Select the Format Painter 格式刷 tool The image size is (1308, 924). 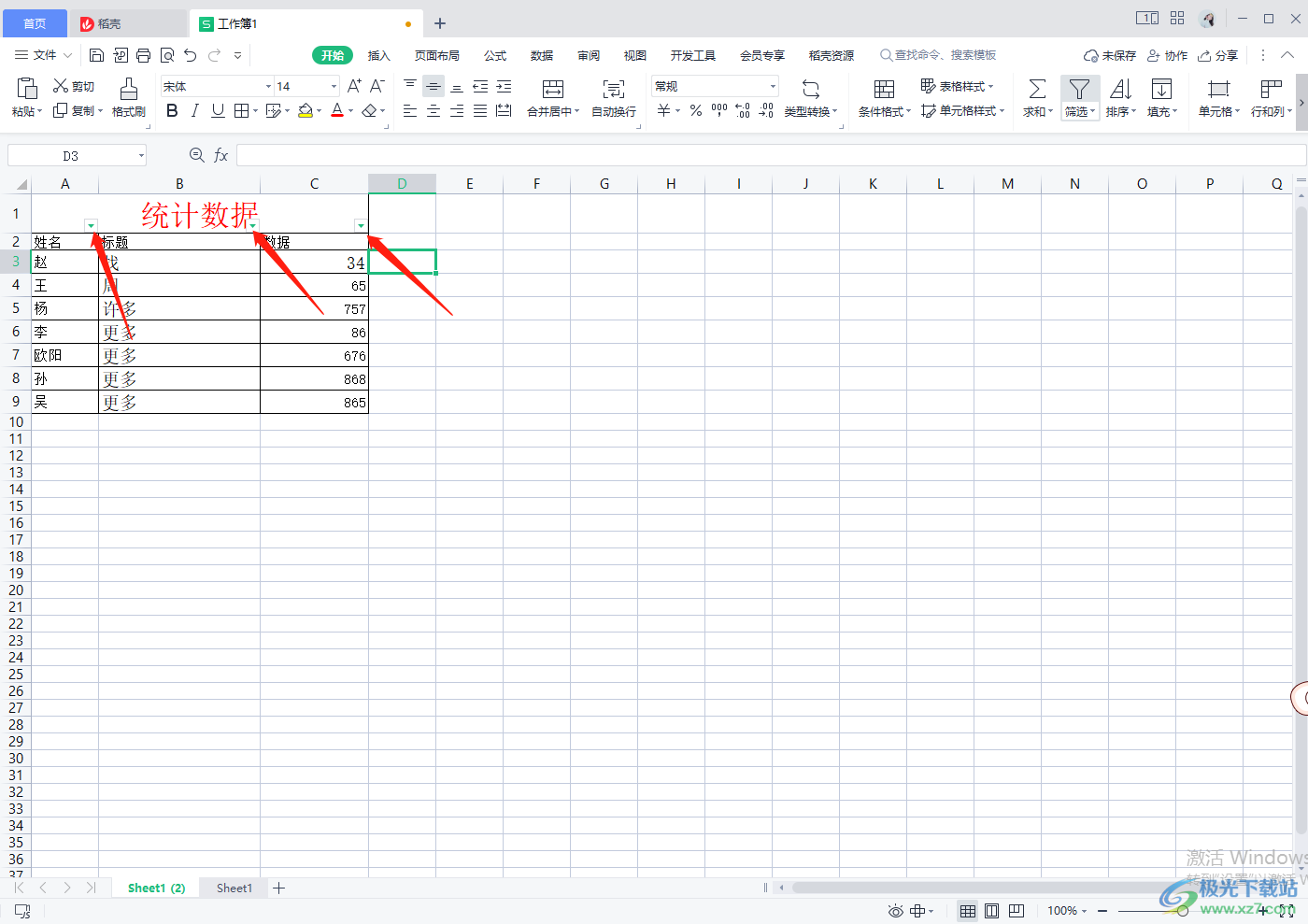pos(129,97)
